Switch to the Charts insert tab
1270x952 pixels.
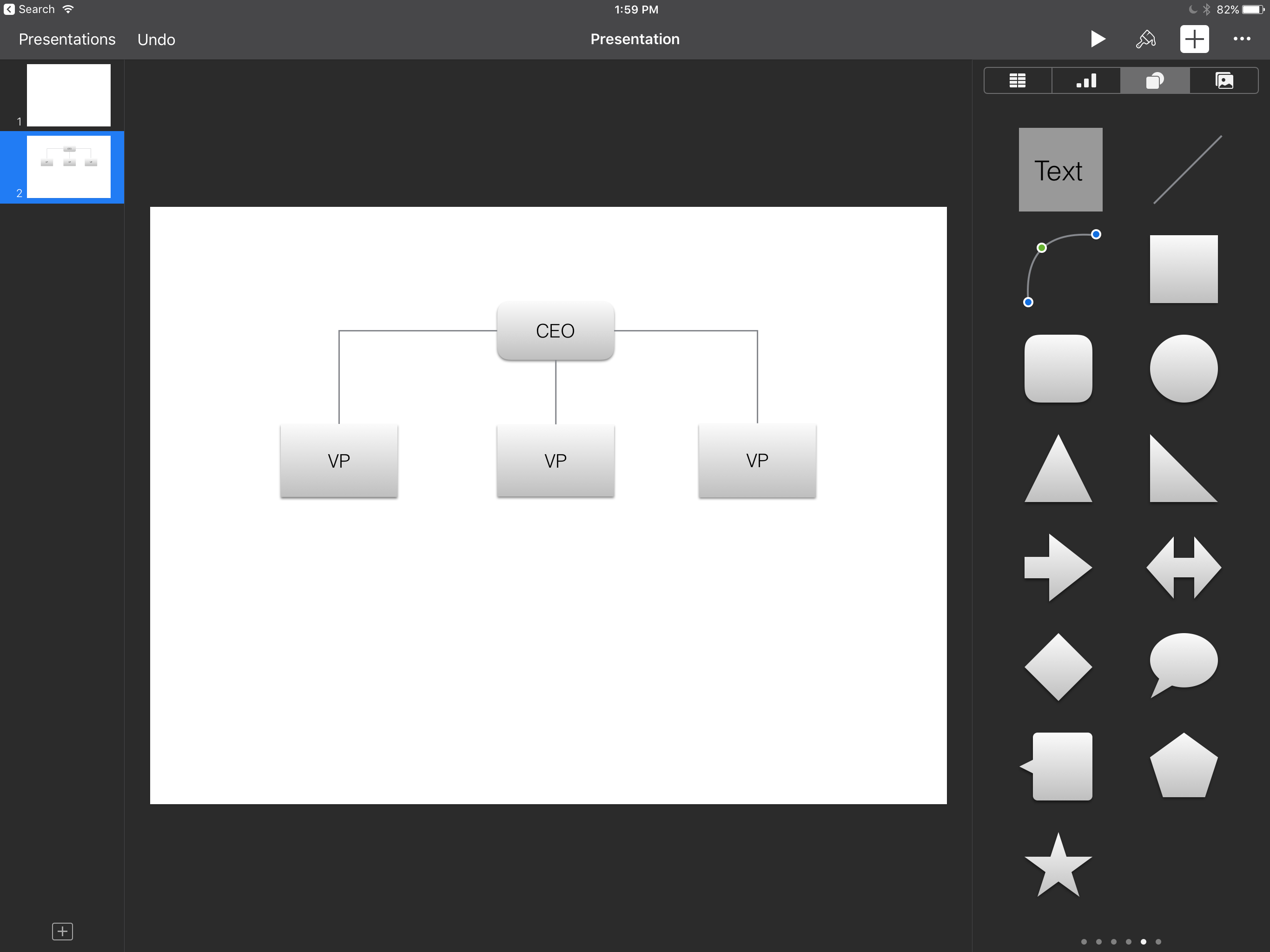(x=1086, y=80)
